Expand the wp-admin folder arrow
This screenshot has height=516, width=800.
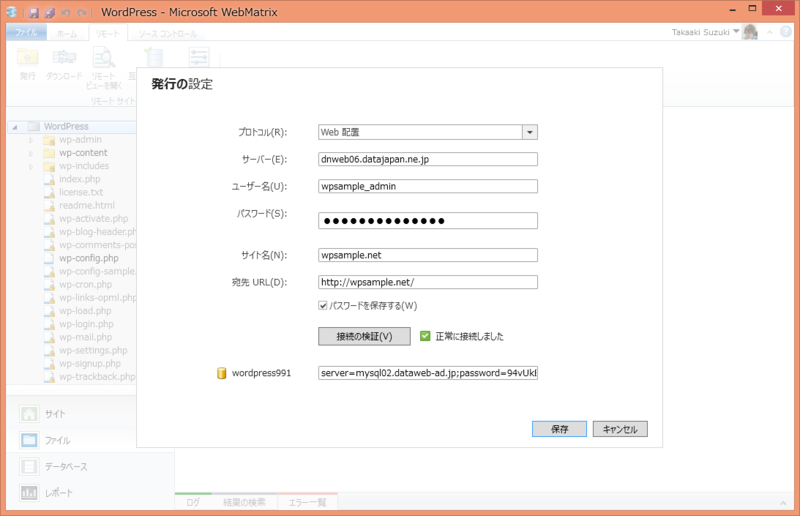coord(31,140)
